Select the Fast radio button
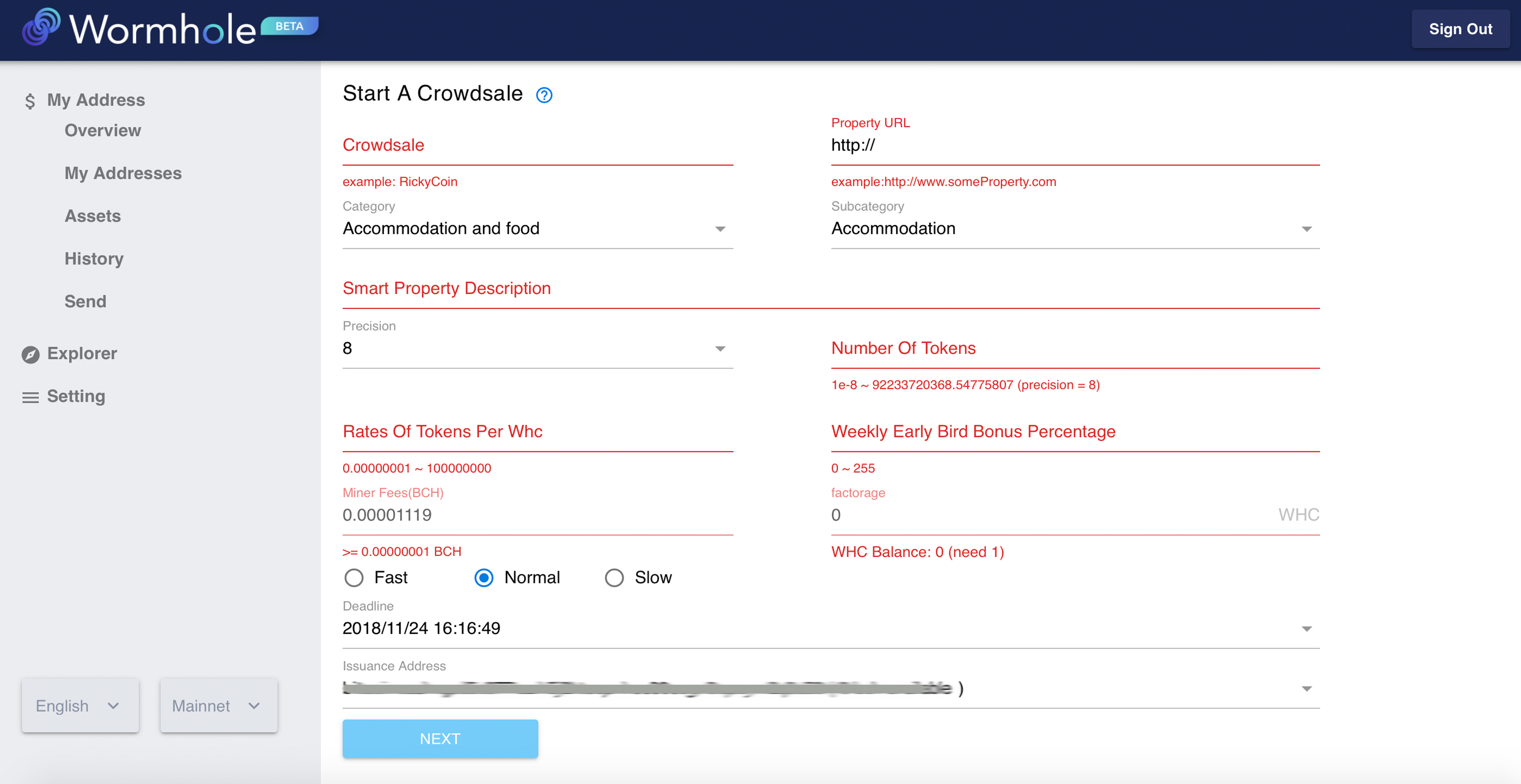The width and height of the screenshot is (1521, 784). [354, 577]
